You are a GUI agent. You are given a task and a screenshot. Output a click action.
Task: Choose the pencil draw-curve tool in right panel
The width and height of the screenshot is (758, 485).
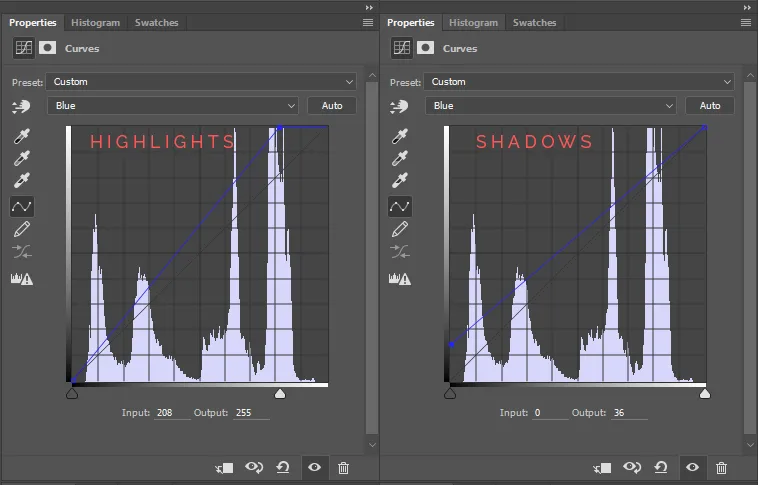(x=400, y=229)
